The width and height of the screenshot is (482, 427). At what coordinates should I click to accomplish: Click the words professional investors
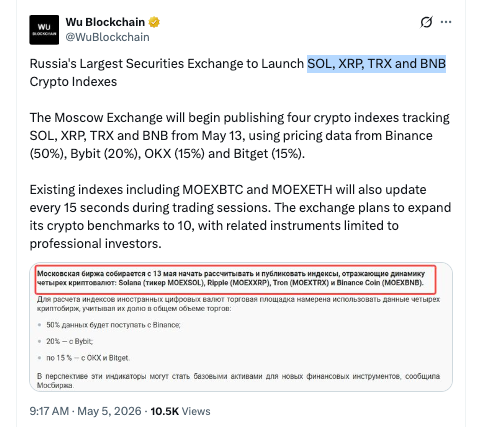click(95, 244)
